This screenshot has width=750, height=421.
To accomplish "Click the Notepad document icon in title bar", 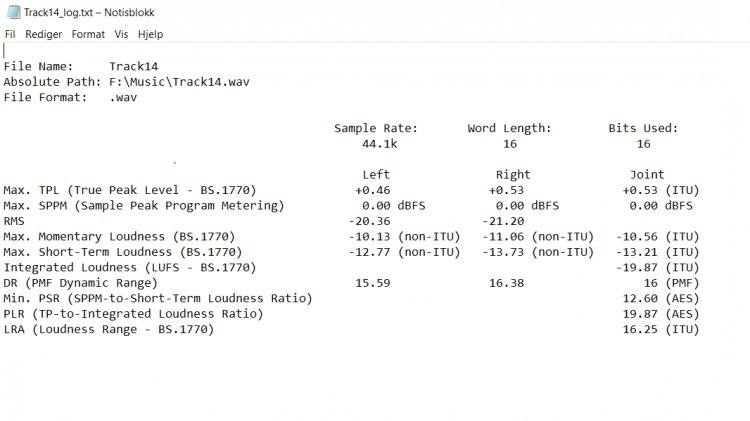I will pyautogui.click(x=13, y=12).
